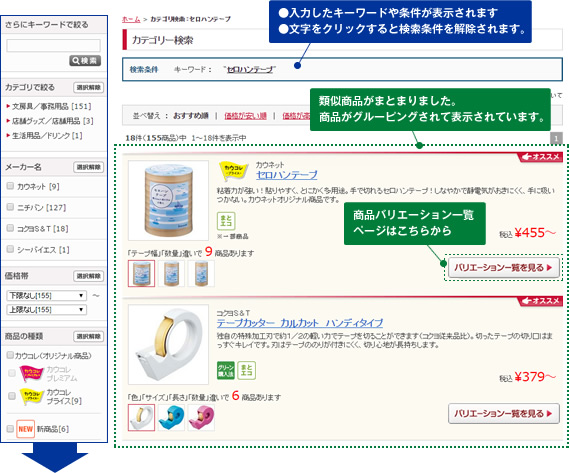
Task: Select the おすすめ順 sort option
Action: [191, 116]
